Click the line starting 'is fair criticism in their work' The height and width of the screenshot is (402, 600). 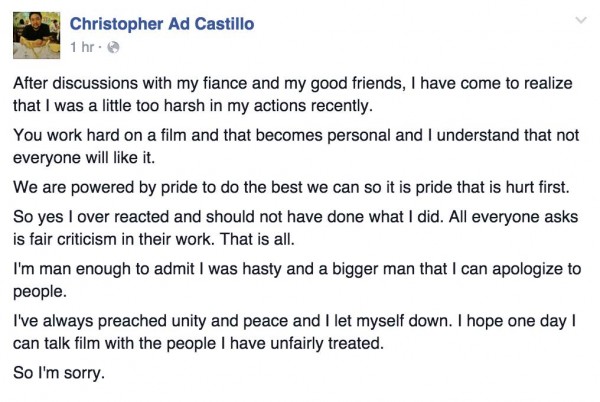(x=154, y=239)
